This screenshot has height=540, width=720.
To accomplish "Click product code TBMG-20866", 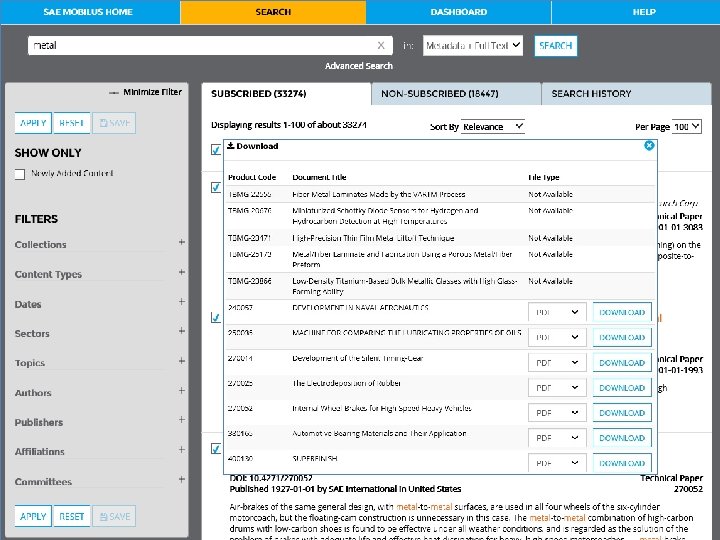I will pos(249,281).
